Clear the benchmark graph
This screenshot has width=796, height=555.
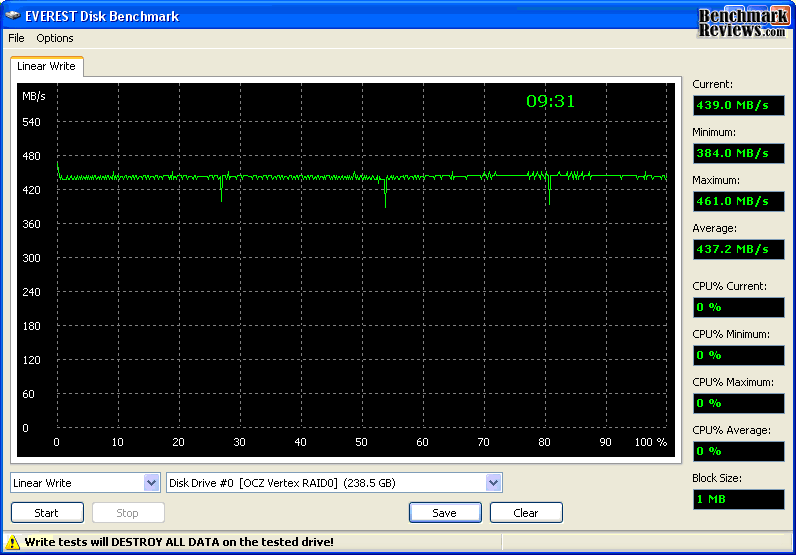pyautogui.click(x=526, y=513)
